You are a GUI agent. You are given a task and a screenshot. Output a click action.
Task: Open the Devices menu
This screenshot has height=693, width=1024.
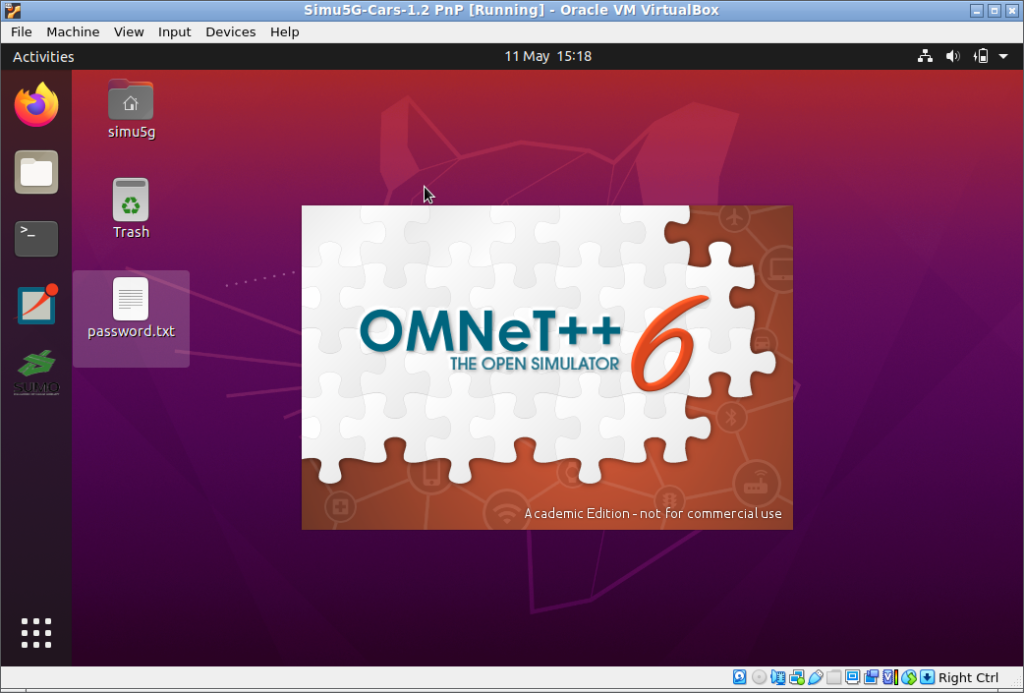click(230, 31)
